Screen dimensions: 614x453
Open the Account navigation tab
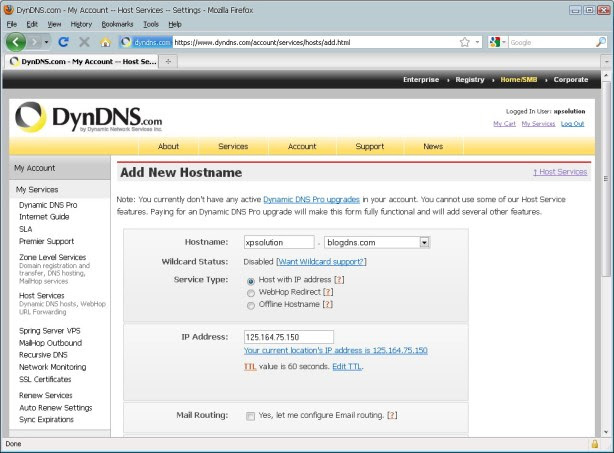pyautogui.click(x=302, y=146)
